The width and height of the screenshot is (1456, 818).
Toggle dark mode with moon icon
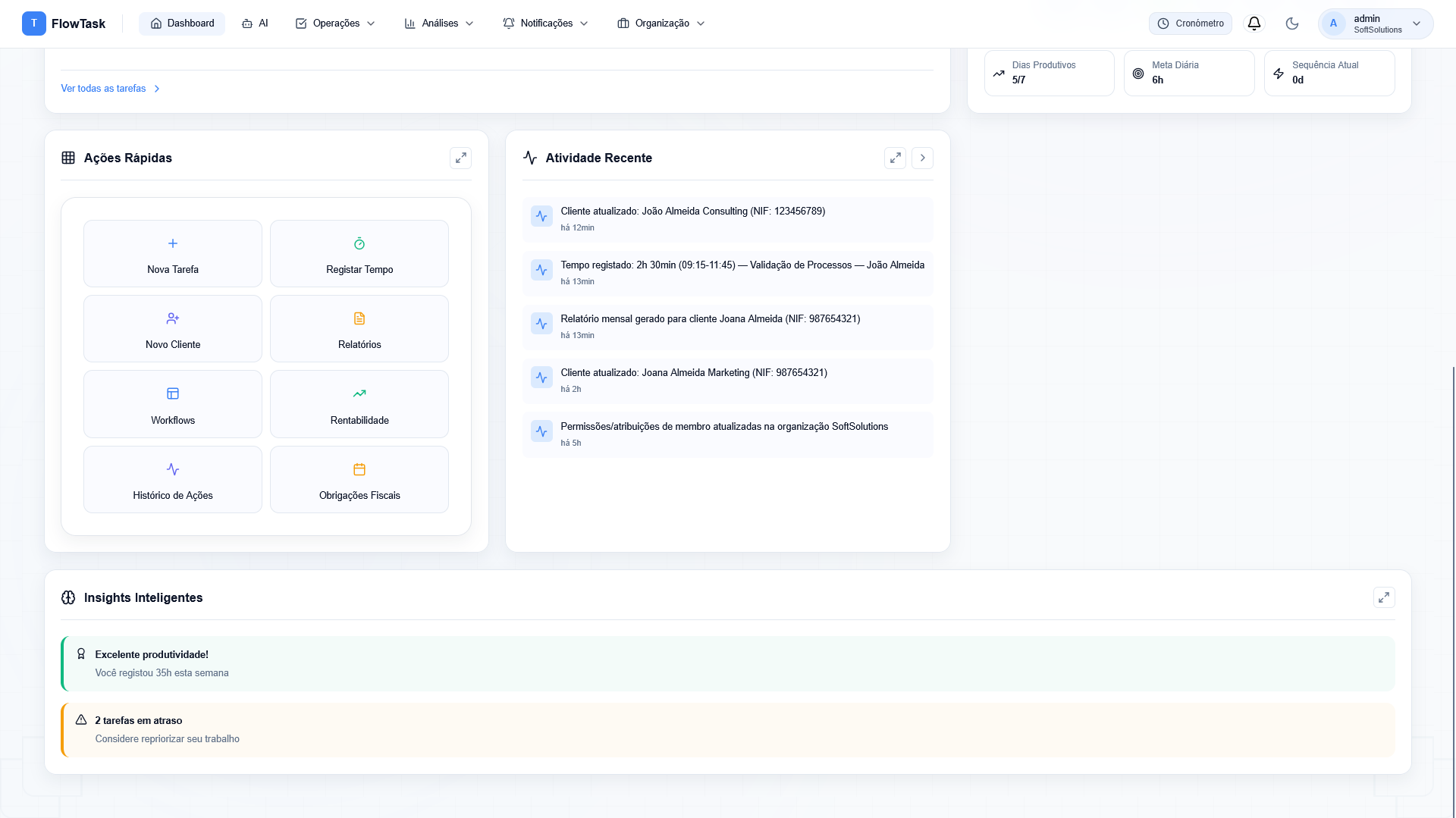(x=1292, y=24)
